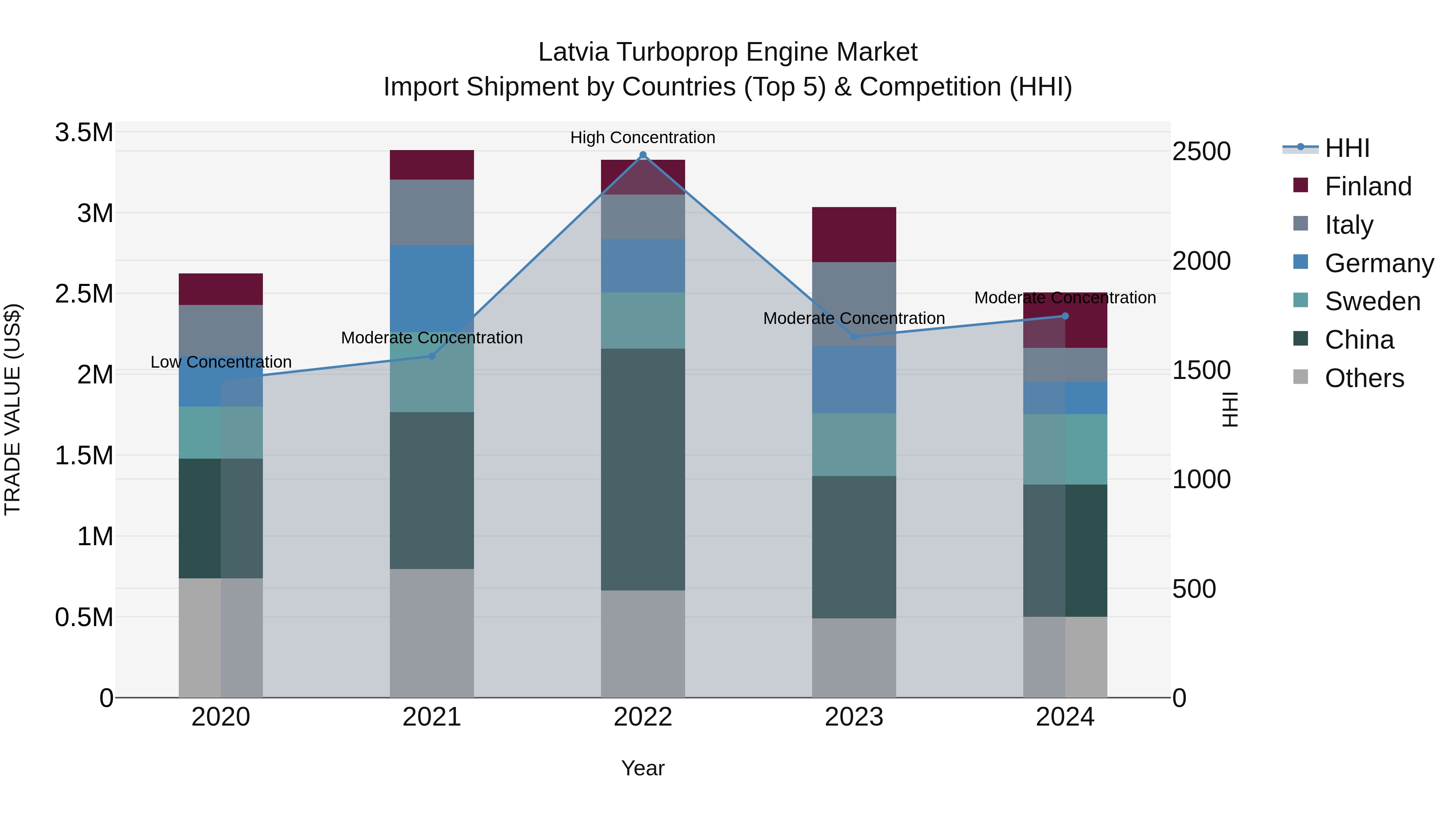Click the Import Shipment by Countries subtitle
1456x819 pixels.
(728, 87)
